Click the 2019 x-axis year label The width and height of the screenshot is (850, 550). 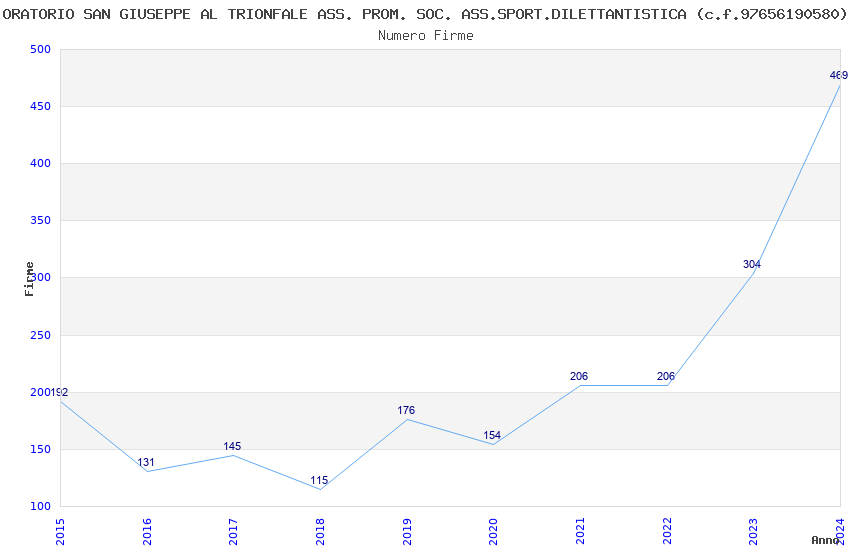click(407, 531)
